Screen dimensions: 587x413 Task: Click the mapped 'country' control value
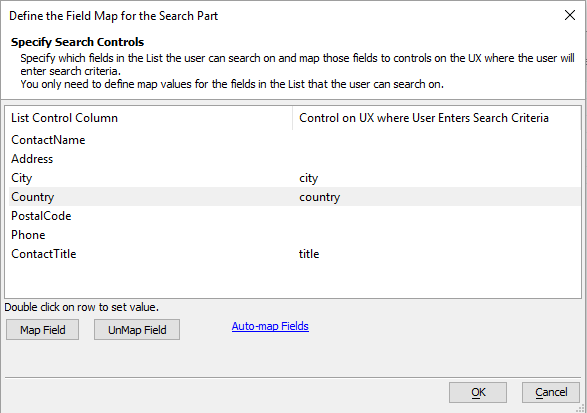pos(319,197)
